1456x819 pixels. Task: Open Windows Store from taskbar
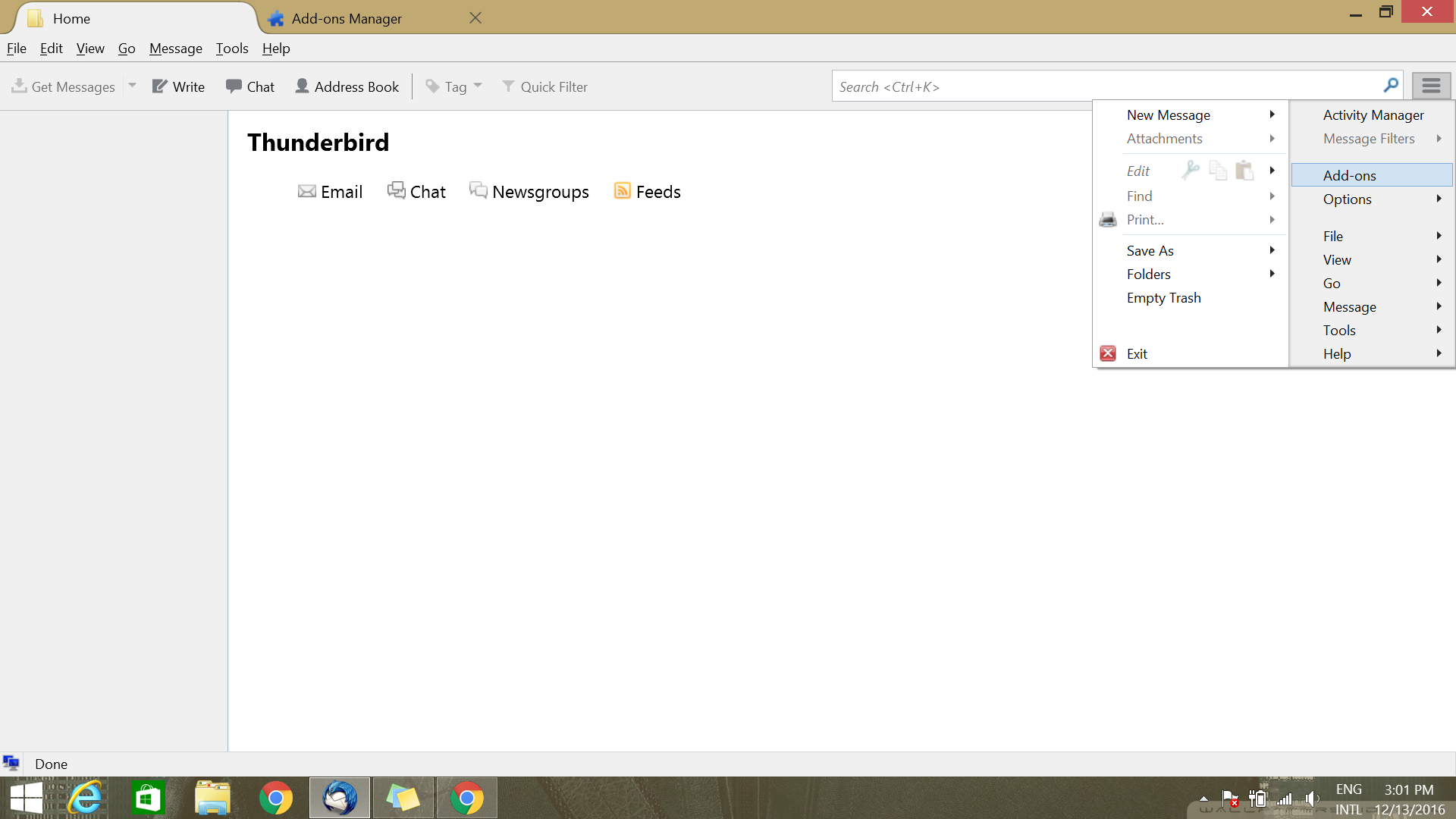148,798
